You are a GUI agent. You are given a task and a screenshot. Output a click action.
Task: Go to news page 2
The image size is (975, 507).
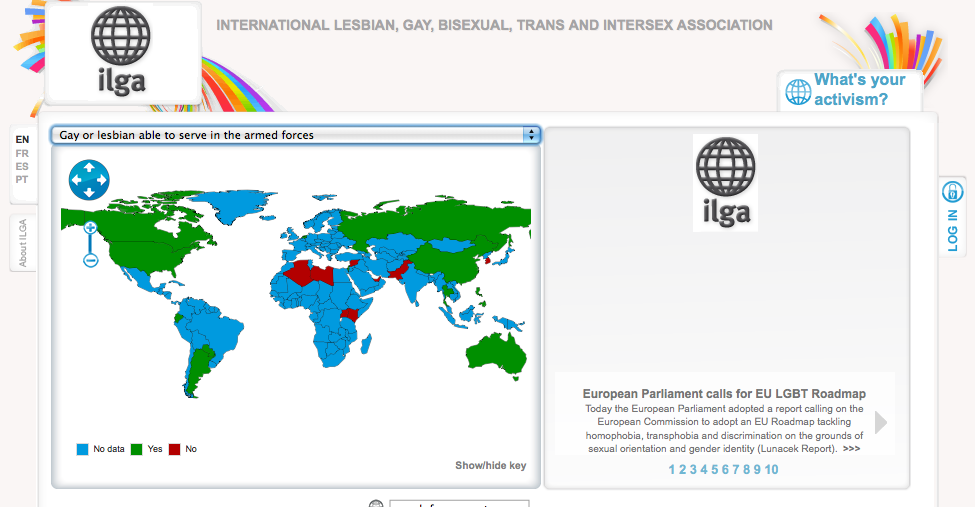click(682, 470)
